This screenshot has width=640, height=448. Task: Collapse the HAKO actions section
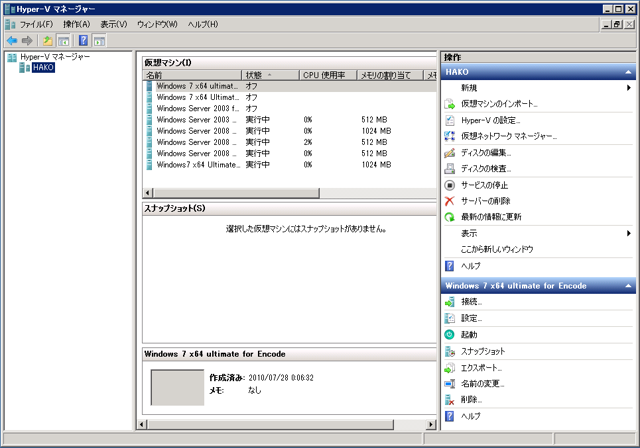point(628,72)
